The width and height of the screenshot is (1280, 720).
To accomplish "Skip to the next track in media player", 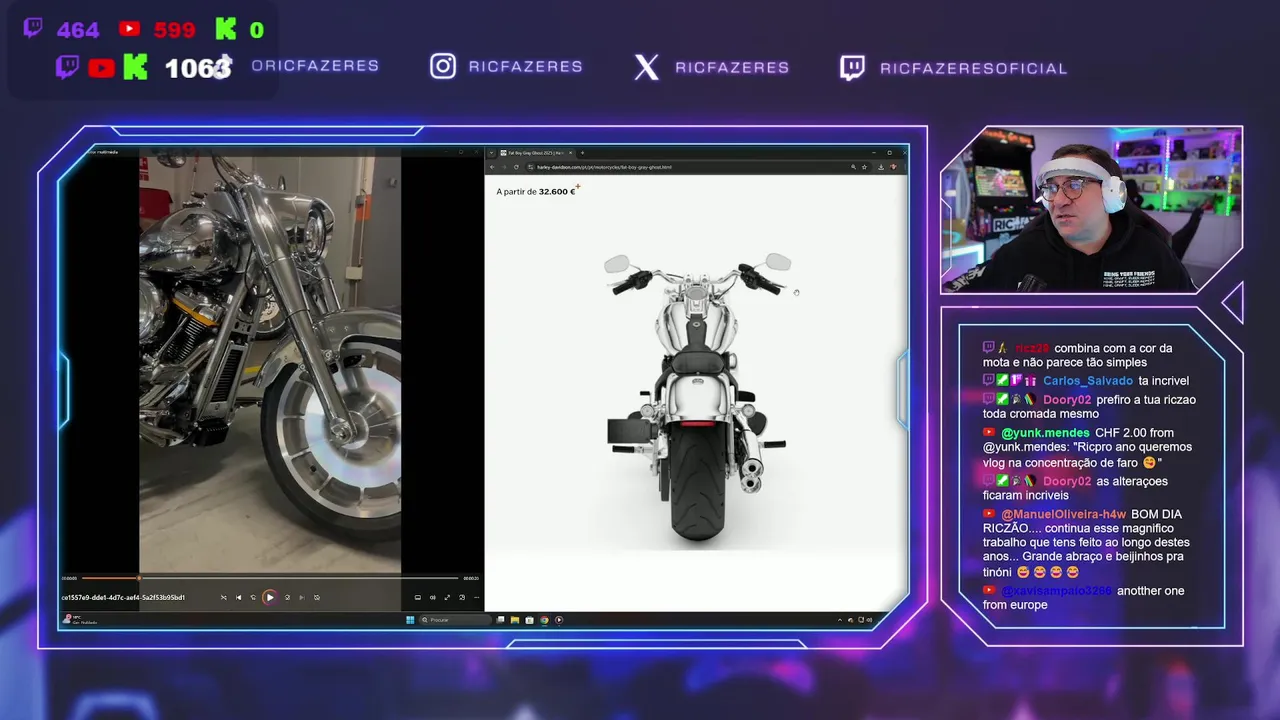I will click(x=301, y=597).
